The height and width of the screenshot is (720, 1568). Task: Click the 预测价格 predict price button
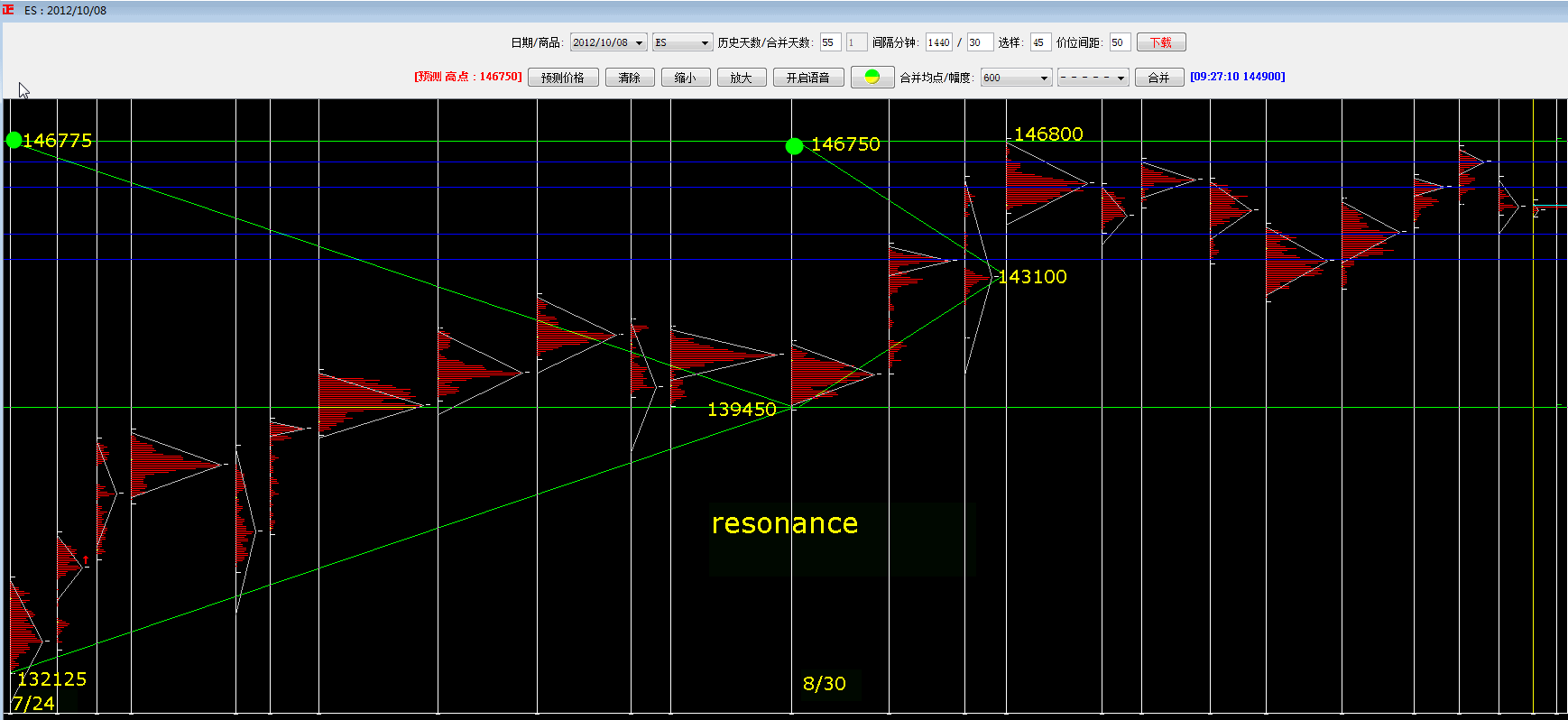click(x=563, y=78)
